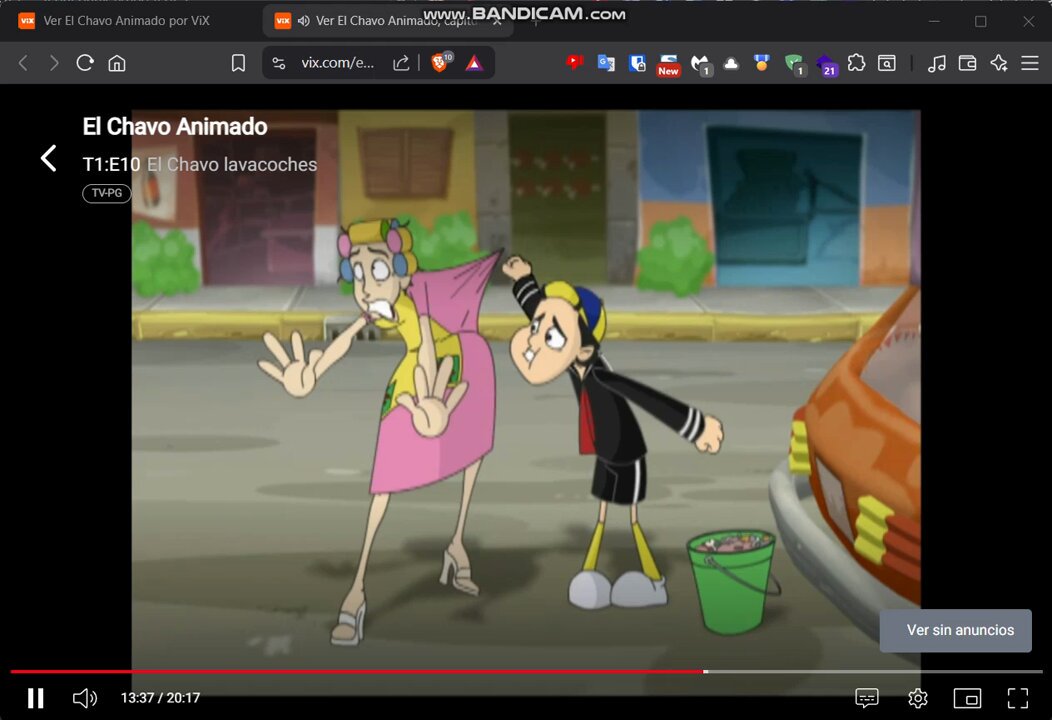
Task: Go back with the player's left arrow
Action: coord(48,158)
